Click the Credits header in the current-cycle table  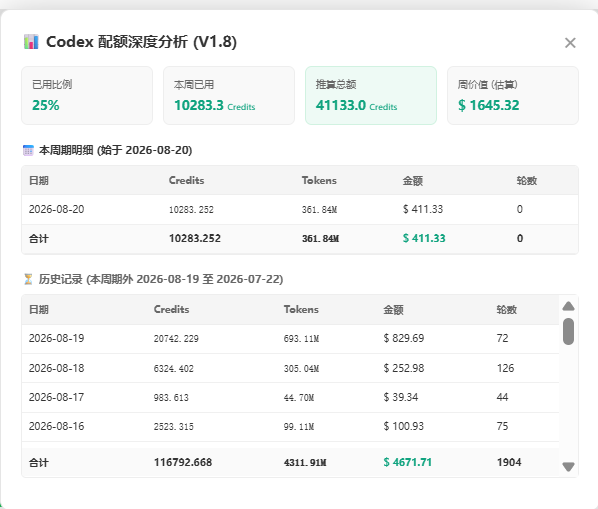point(186,180)
